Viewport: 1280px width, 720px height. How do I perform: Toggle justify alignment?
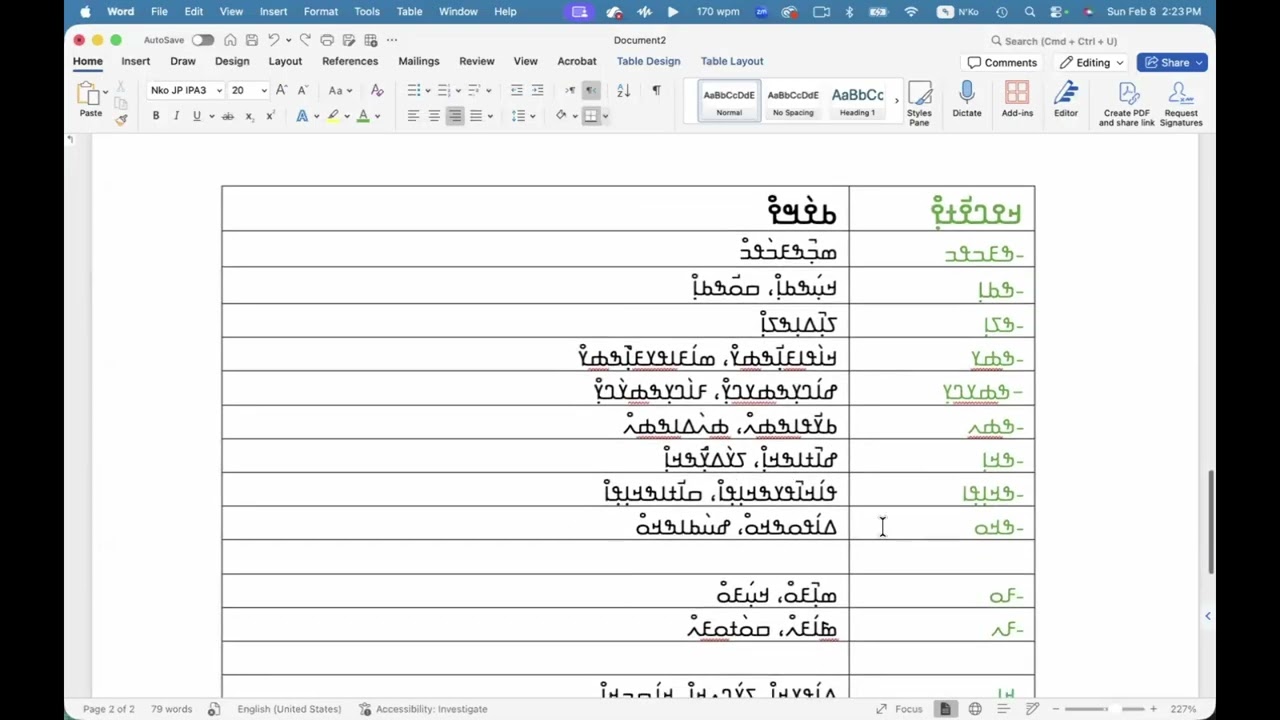point(476,116)
